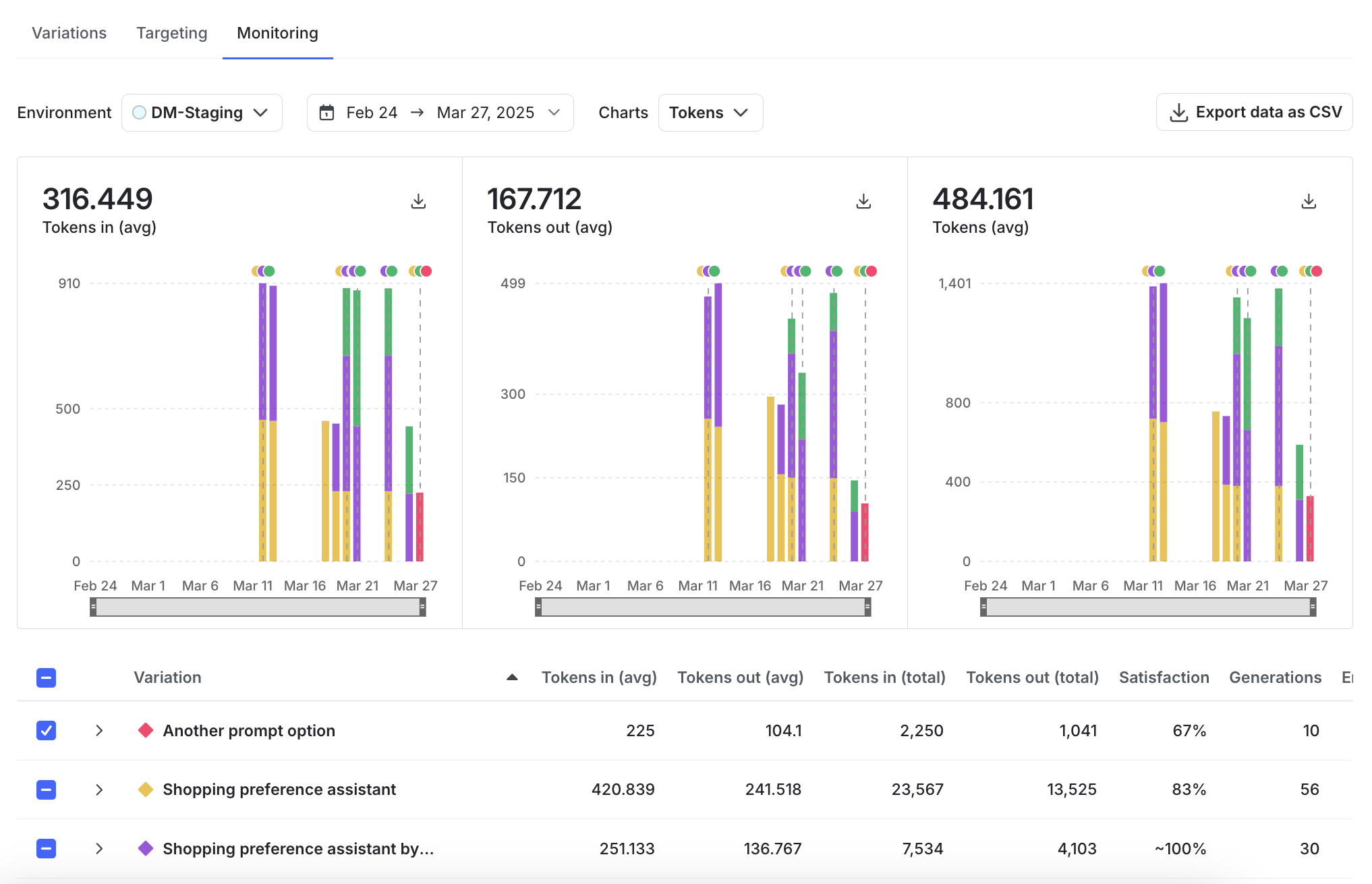Download the Tokens (avg) chart data
The image size is (1372, 884).
[1308, 200]
